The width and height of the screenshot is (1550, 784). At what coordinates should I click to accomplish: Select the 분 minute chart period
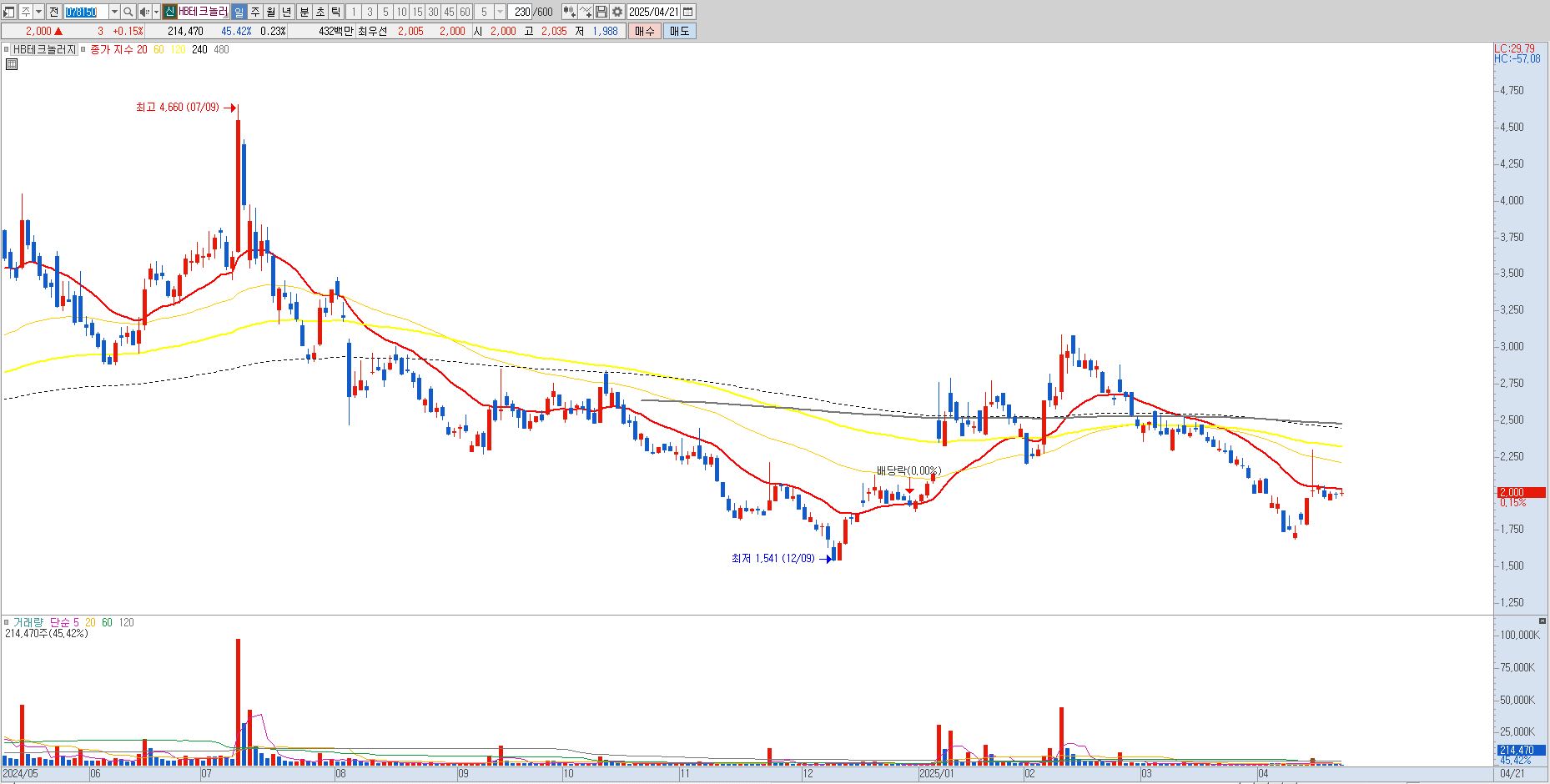pyautogui.click(x=304, y=12)
